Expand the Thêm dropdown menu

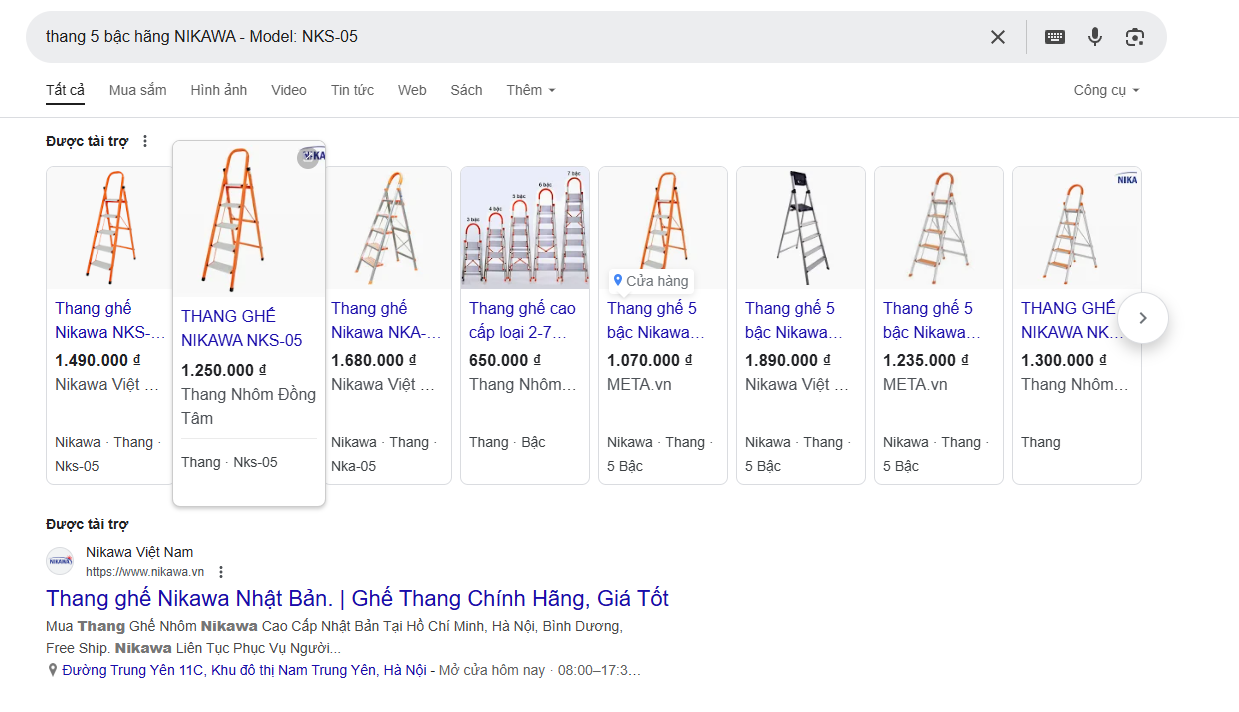[x=530, y=90]
